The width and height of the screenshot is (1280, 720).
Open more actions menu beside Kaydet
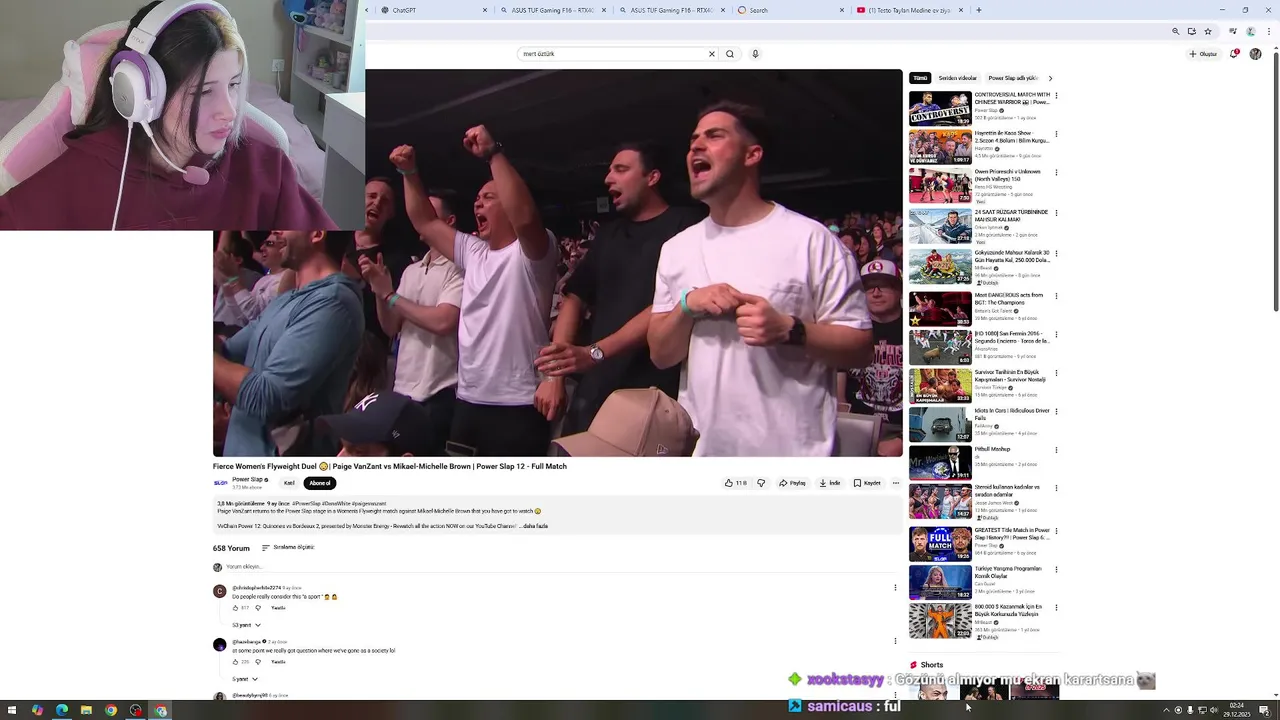(x=895, y=483)
